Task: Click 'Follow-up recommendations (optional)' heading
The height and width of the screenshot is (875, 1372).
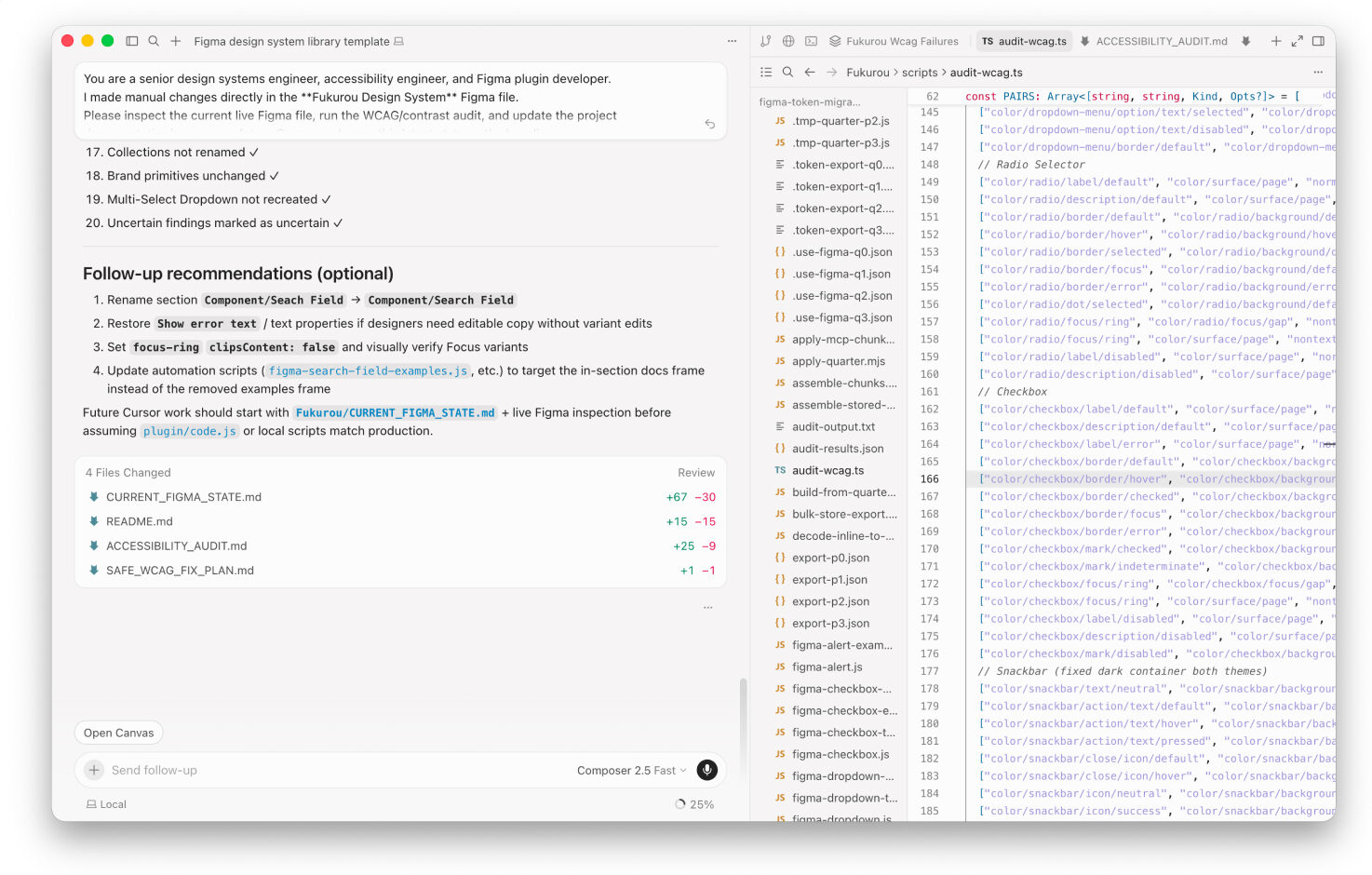Action: [x=238, y=274]
